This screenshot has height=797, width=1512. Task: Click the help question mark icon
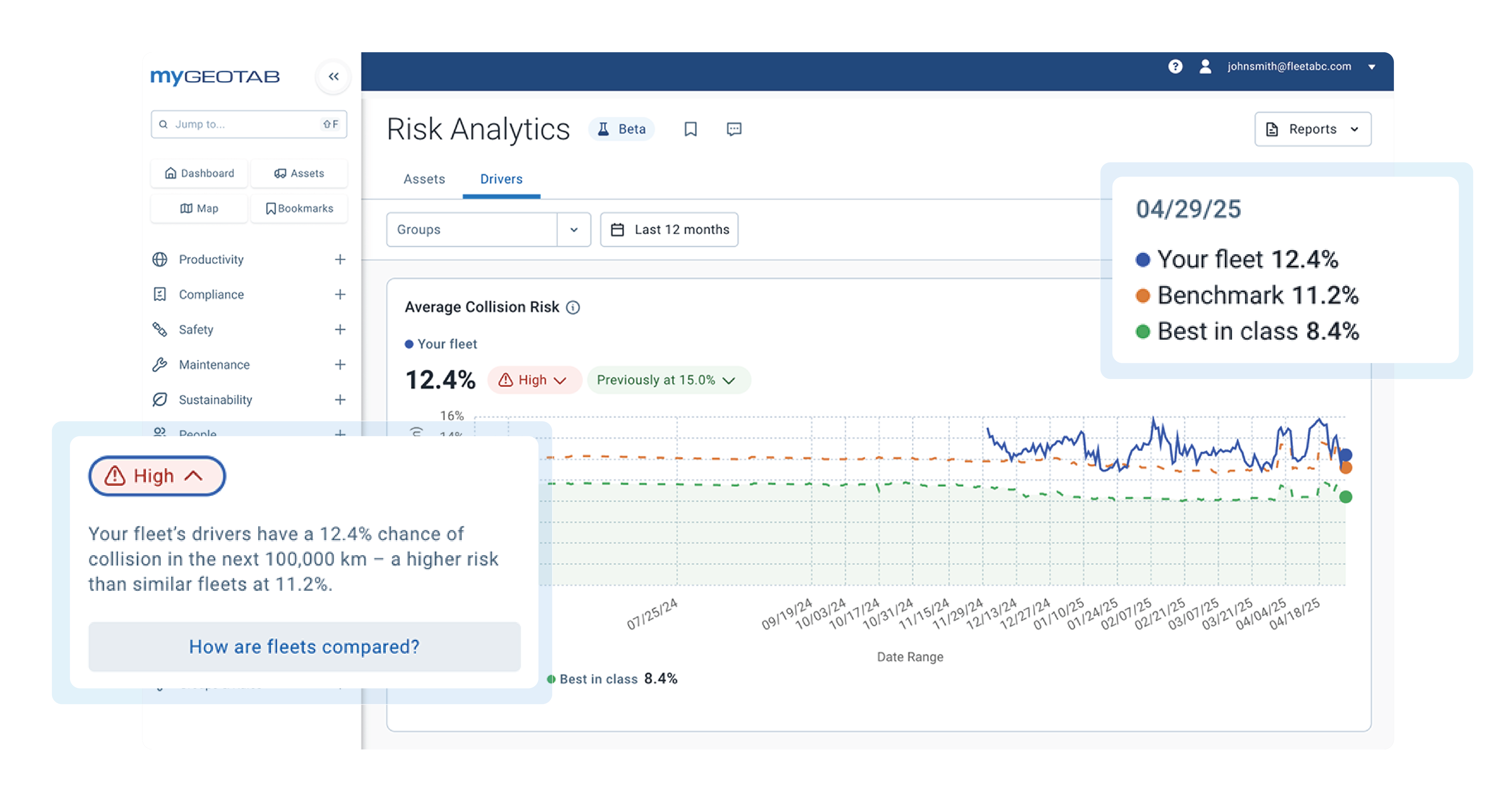(1174, 66)
